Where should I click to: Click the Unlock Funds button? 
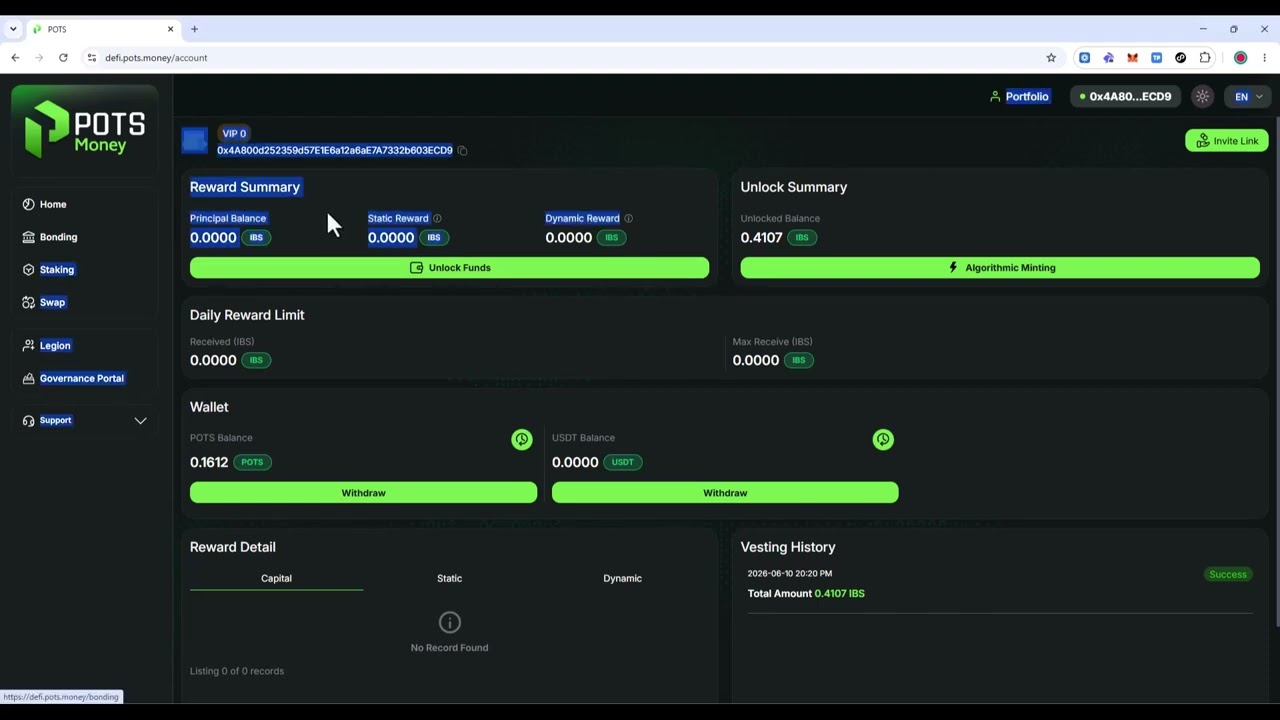coord(449,268)
